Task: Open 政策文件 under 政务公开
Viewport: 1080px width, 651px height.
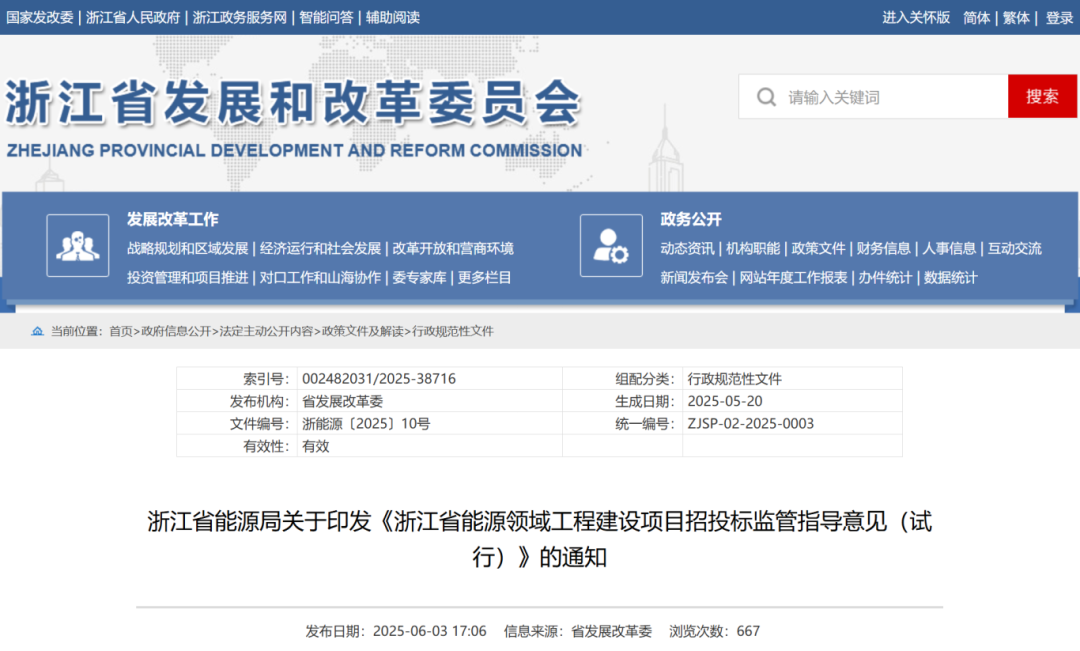Action: coord(818,249)
